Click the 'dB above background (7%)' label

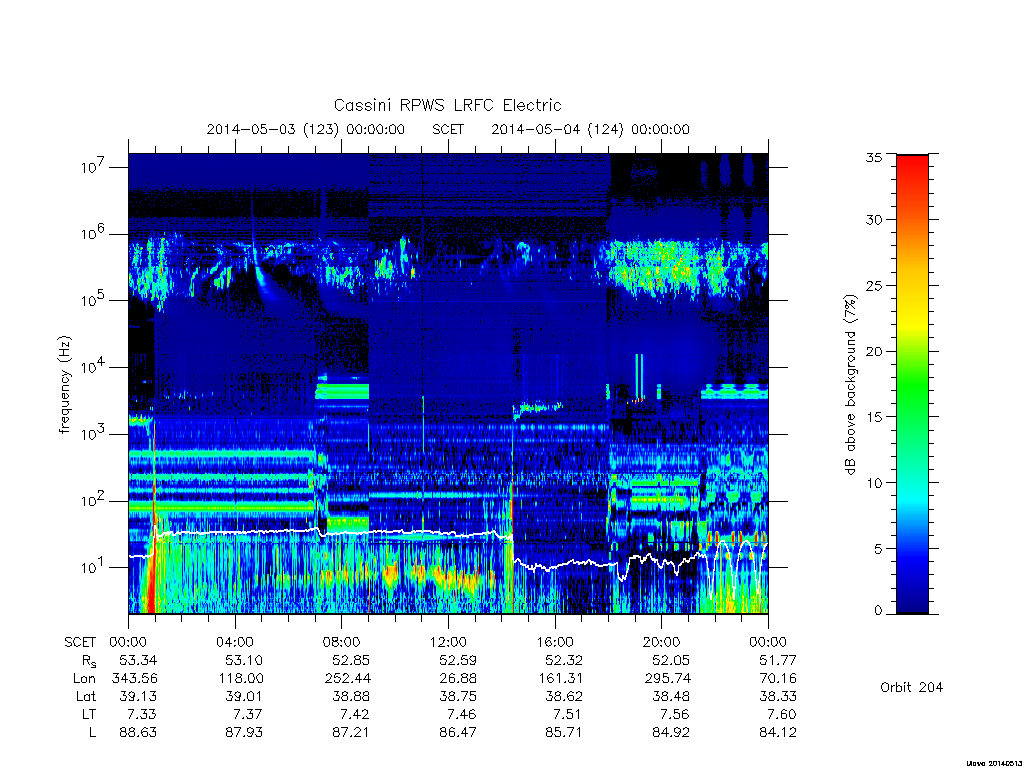click(850, 385)
